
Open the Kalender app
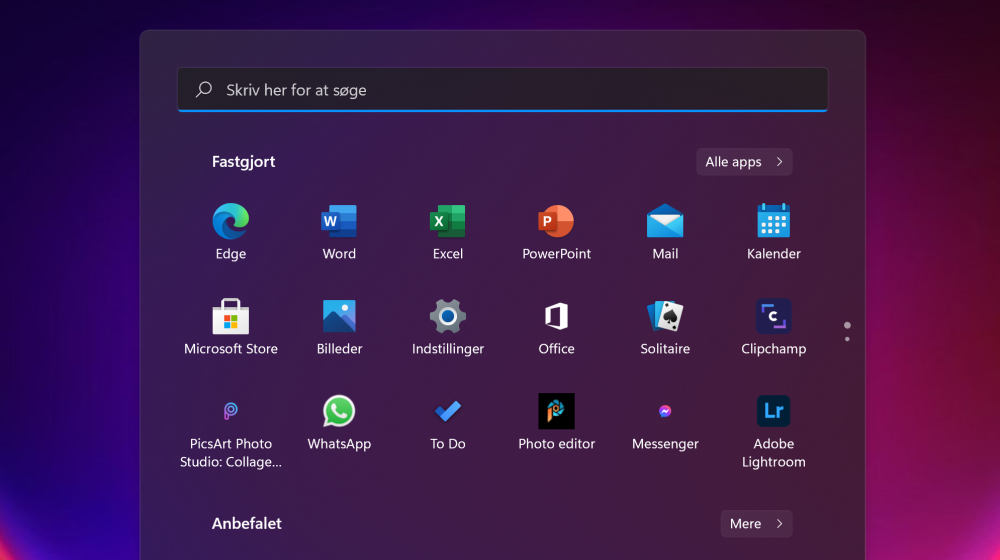(x=773, y=222)
